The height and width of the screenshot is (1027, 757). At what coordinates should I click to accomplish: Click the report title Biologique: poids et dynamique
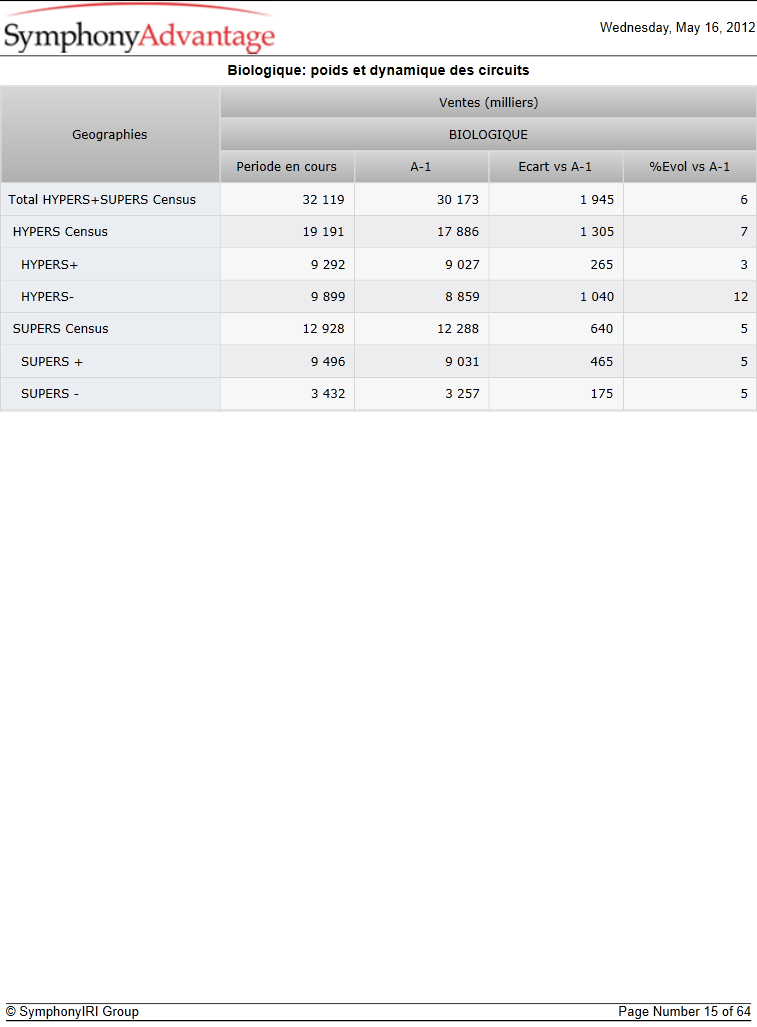point(378,70)
